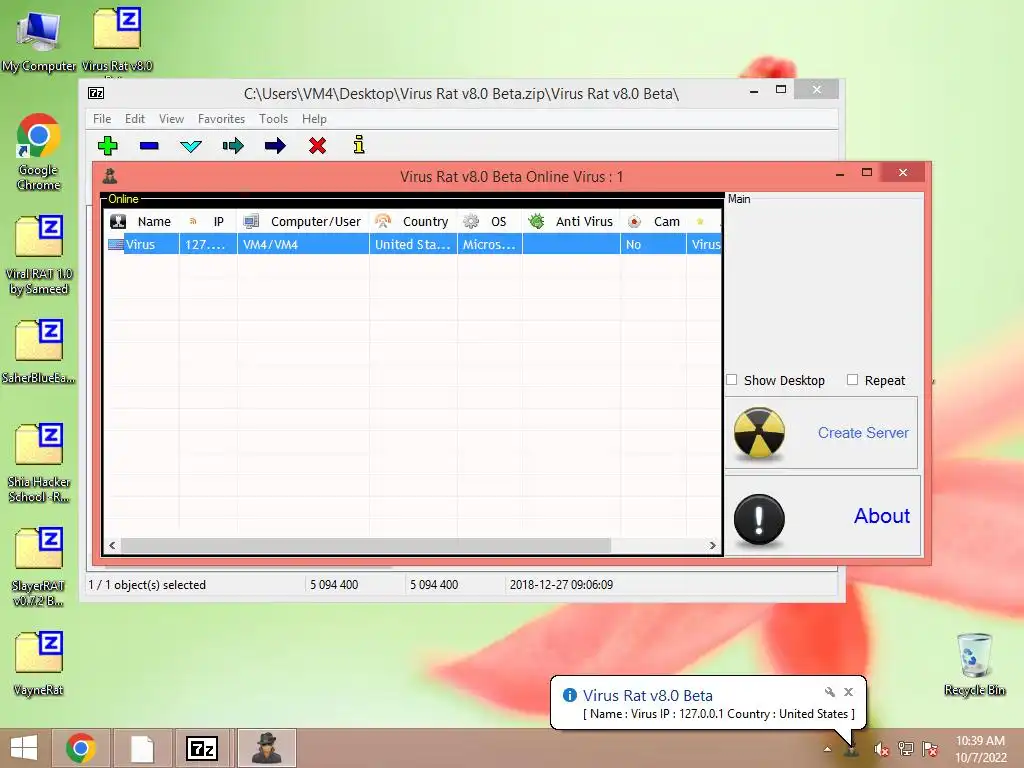Open the Tools menu in 7-Zip
The height and width of the screenshot is (768, 1024).
click(x=273, y=119)
